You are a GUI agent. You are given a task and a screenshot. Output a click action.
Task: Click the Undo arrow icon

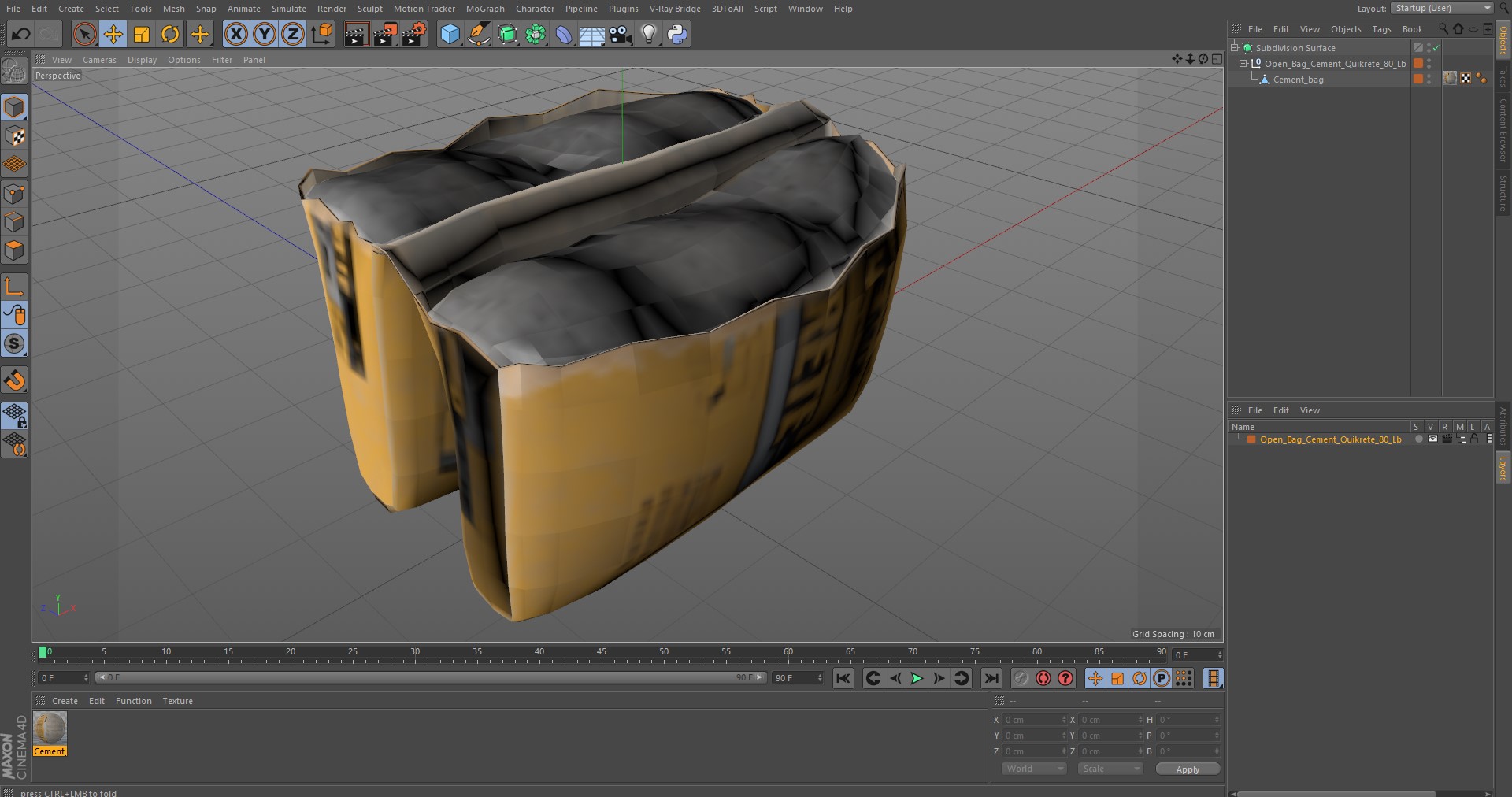coord(20,34)
